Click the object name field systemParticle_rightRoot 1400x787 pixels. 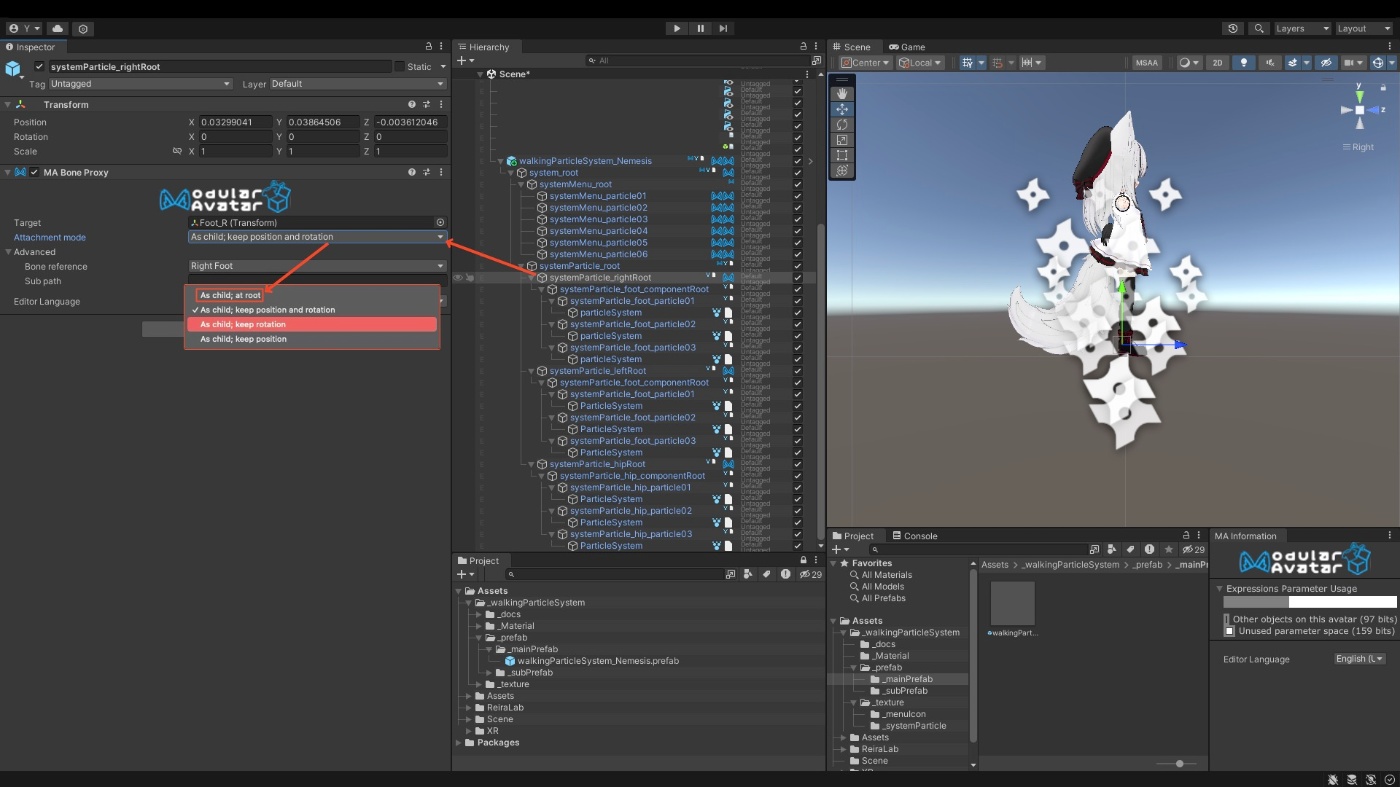220,67
